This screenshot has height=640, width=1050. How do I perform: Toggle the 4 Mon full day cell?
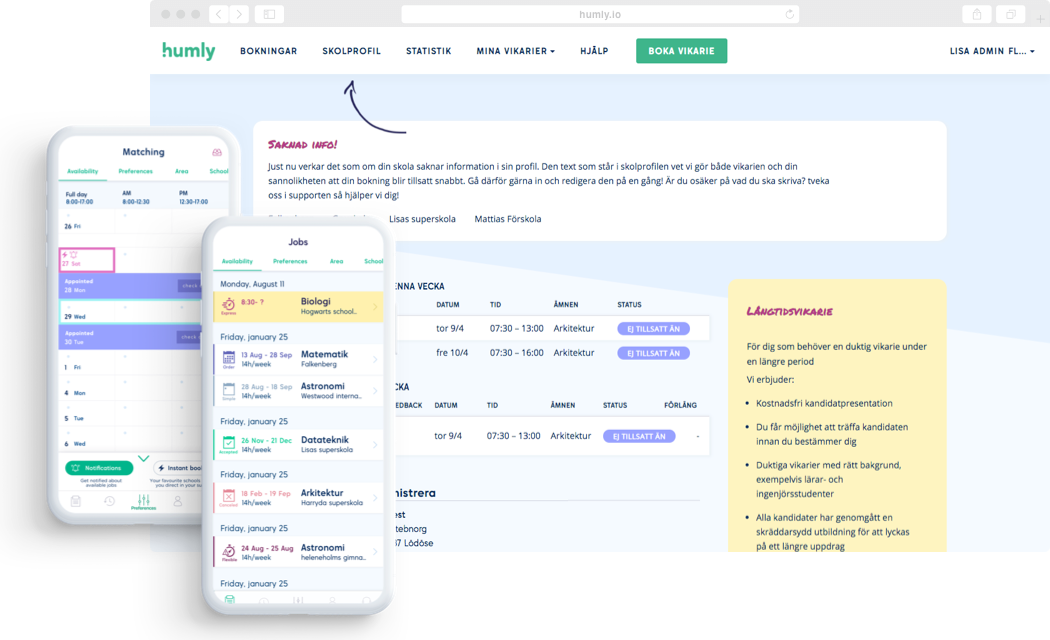[x=87, y=389]
